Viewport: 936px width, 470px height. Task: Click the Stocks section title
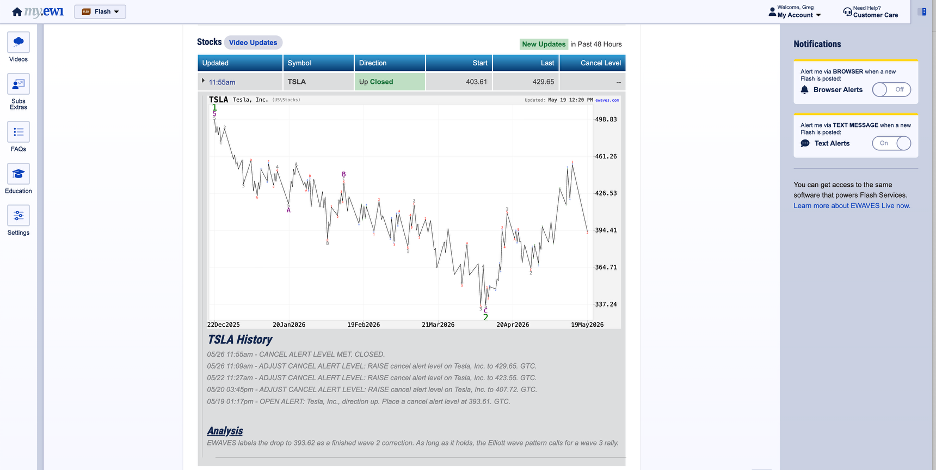point(209,42)
